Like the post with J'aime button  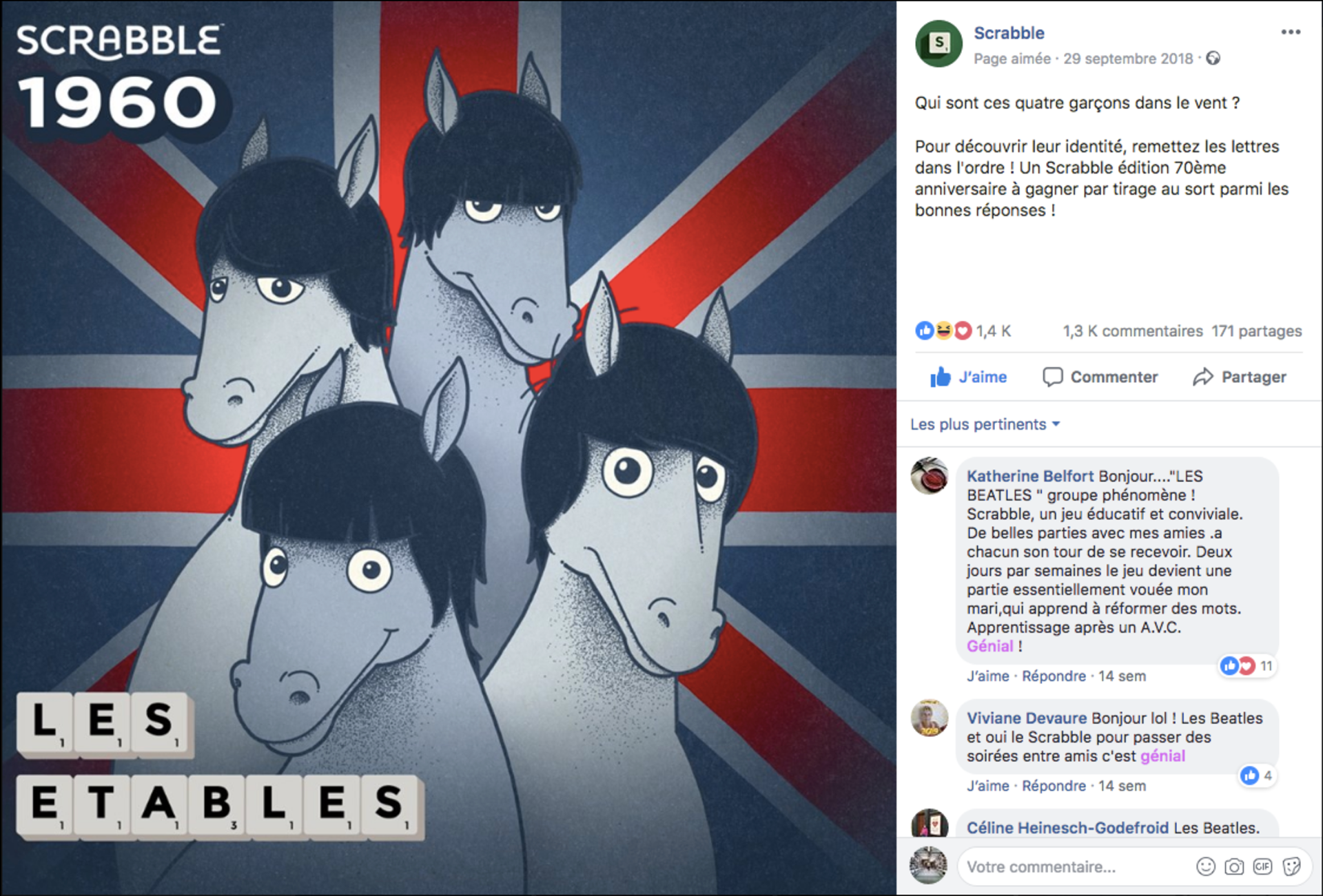click(968, 377)
